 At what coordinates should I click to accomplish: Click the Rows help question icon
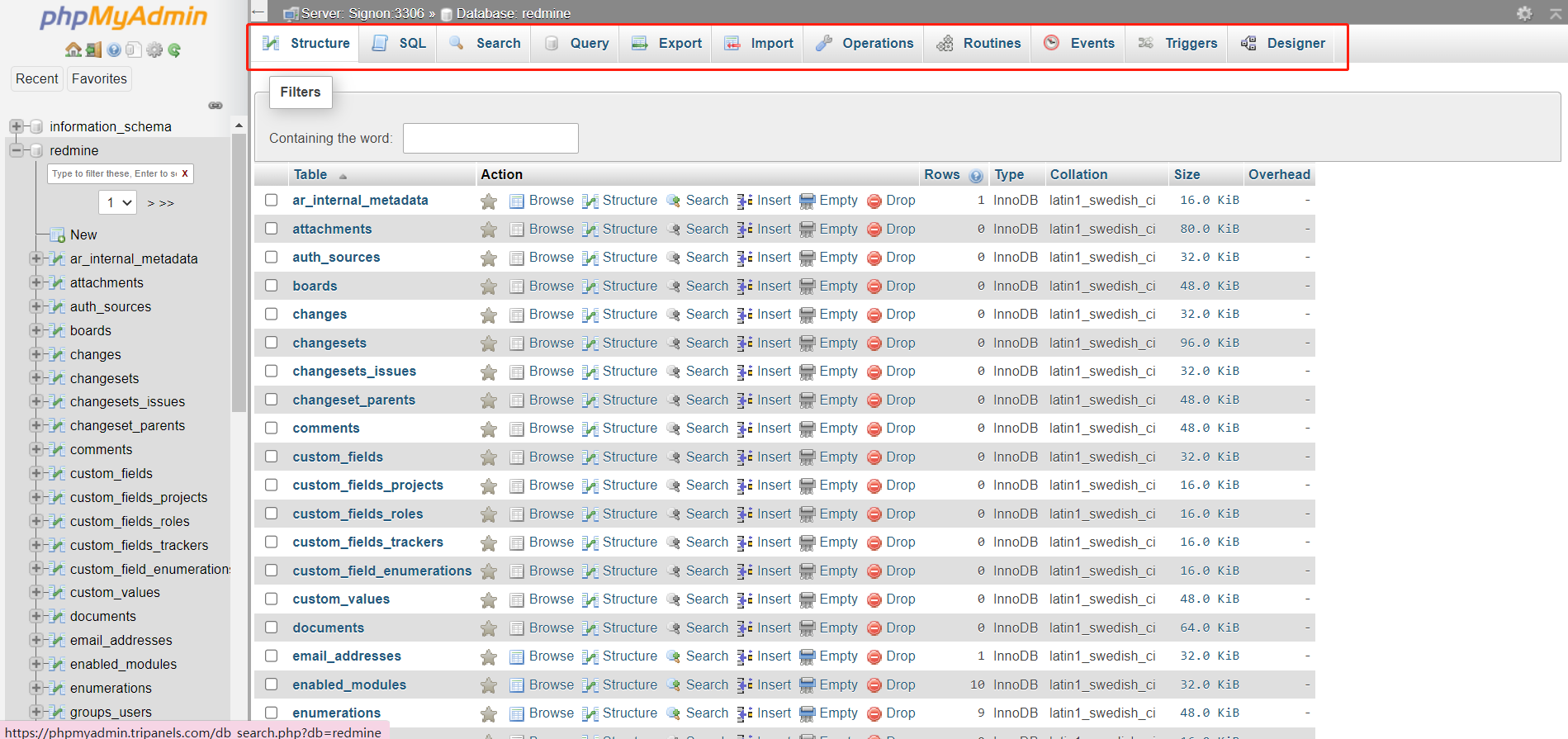click(x=976, y=175)
